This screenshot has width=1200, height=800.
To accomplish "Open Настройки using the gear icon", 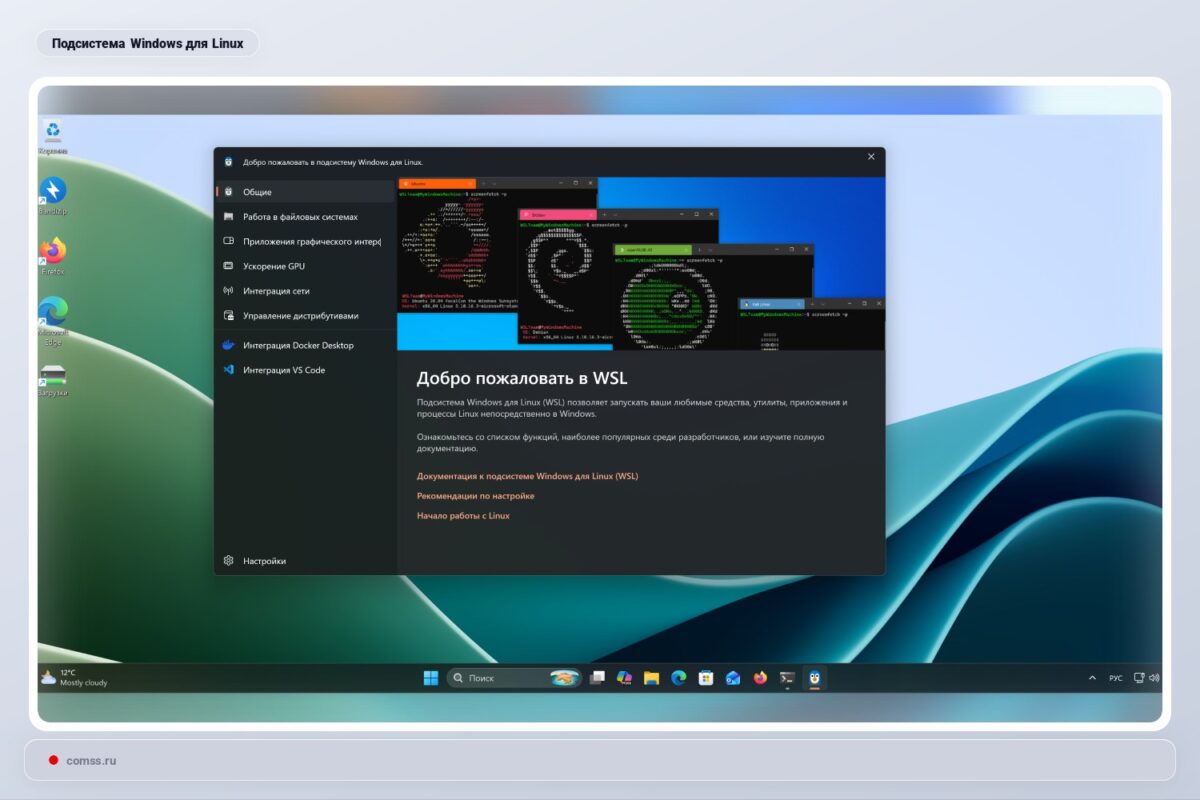I will [229, 560].
